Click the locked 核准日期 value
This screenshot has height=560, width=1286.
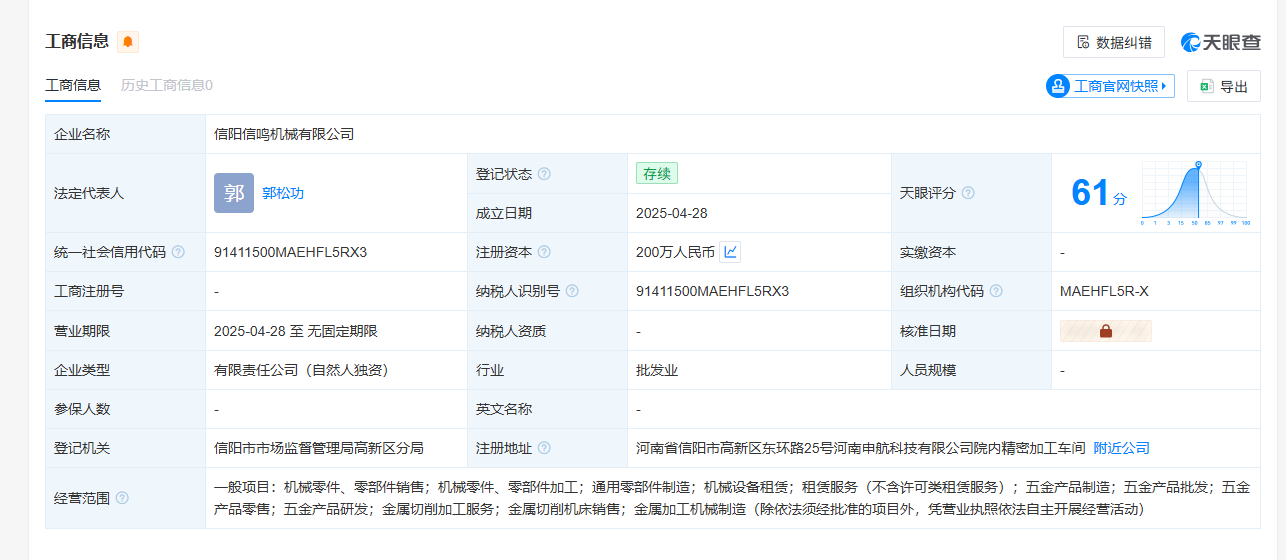coord(1106,331)
